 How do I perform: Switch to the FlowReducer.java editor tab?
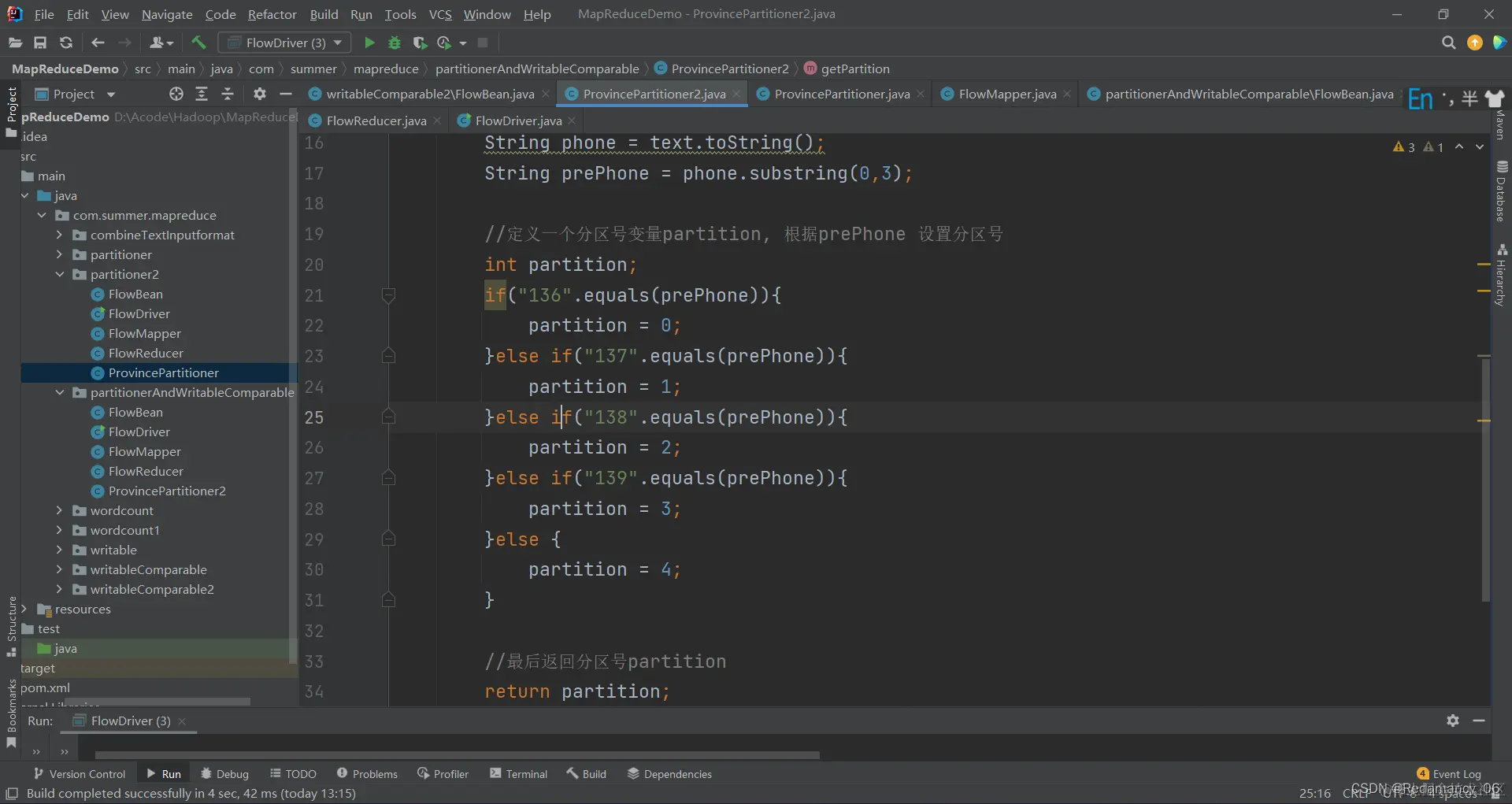(376, 120)
